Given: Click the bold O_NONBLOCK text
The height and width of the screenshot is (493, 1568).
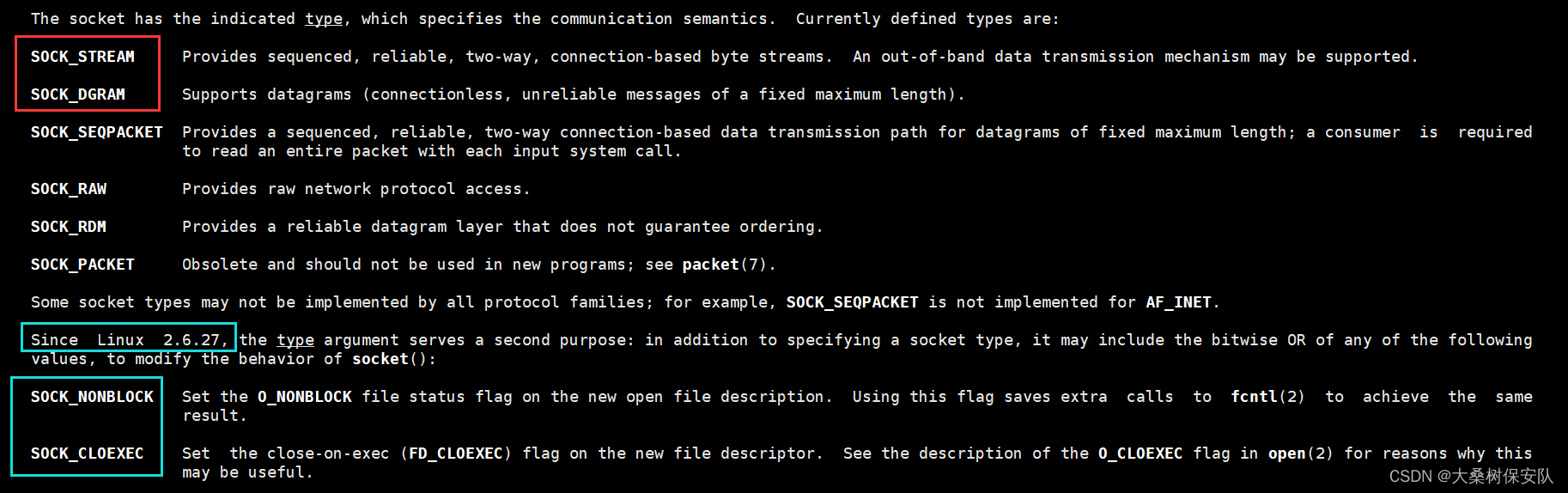Looking at the screenshot, I should pos(304,397).
